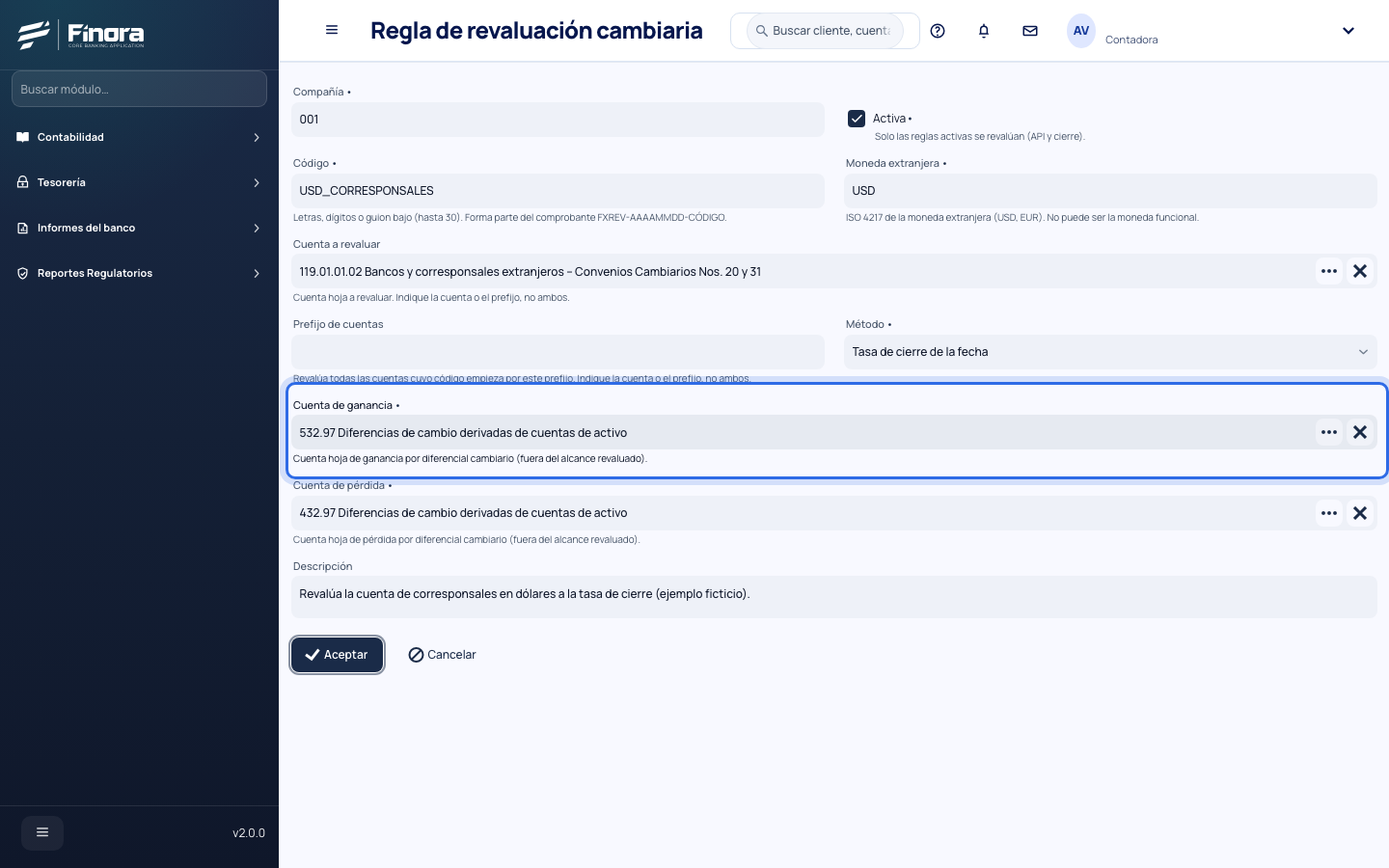This screenshot has height=868, width=1389.
Task: Expand the Tesorería chevron
Action: [257, 183]
